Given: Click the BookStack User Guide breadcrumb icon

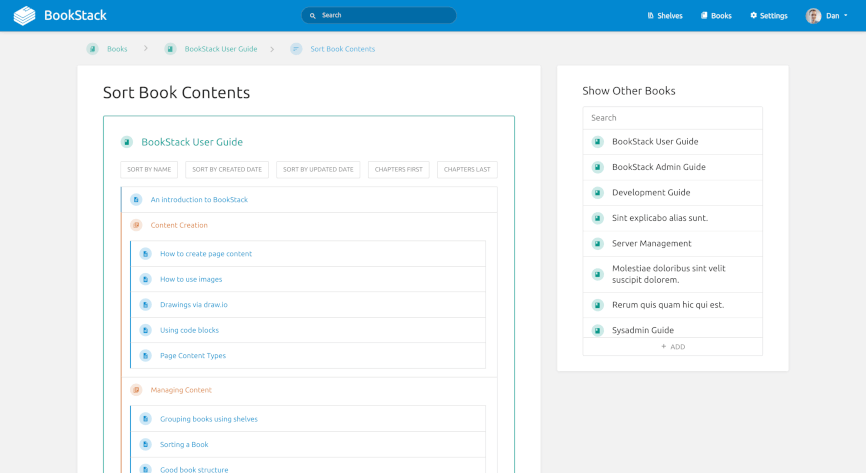Looking at the screenshot, I should 170,49.
